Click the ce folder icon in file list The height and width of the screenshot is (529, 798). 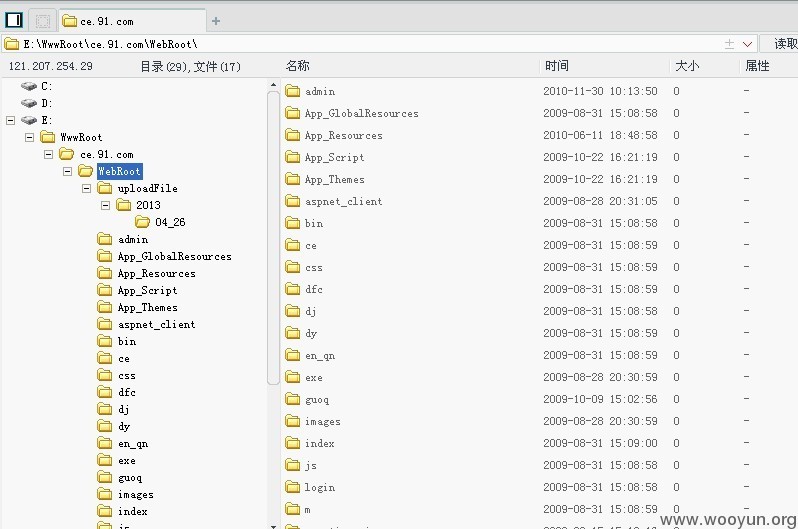click(293, 245)
